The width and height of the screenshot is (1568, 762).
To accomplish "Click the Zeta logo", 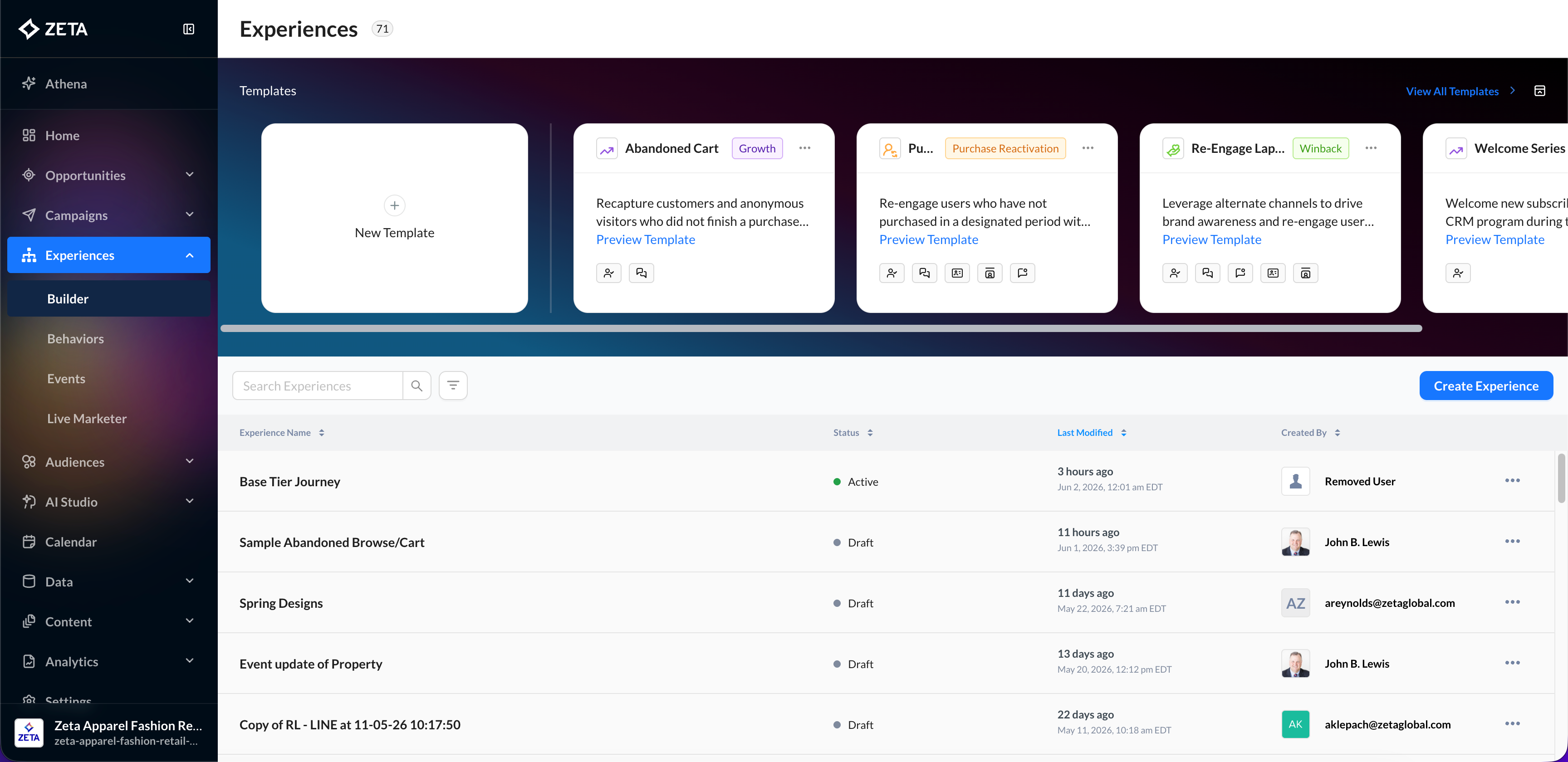I will 54,29.
